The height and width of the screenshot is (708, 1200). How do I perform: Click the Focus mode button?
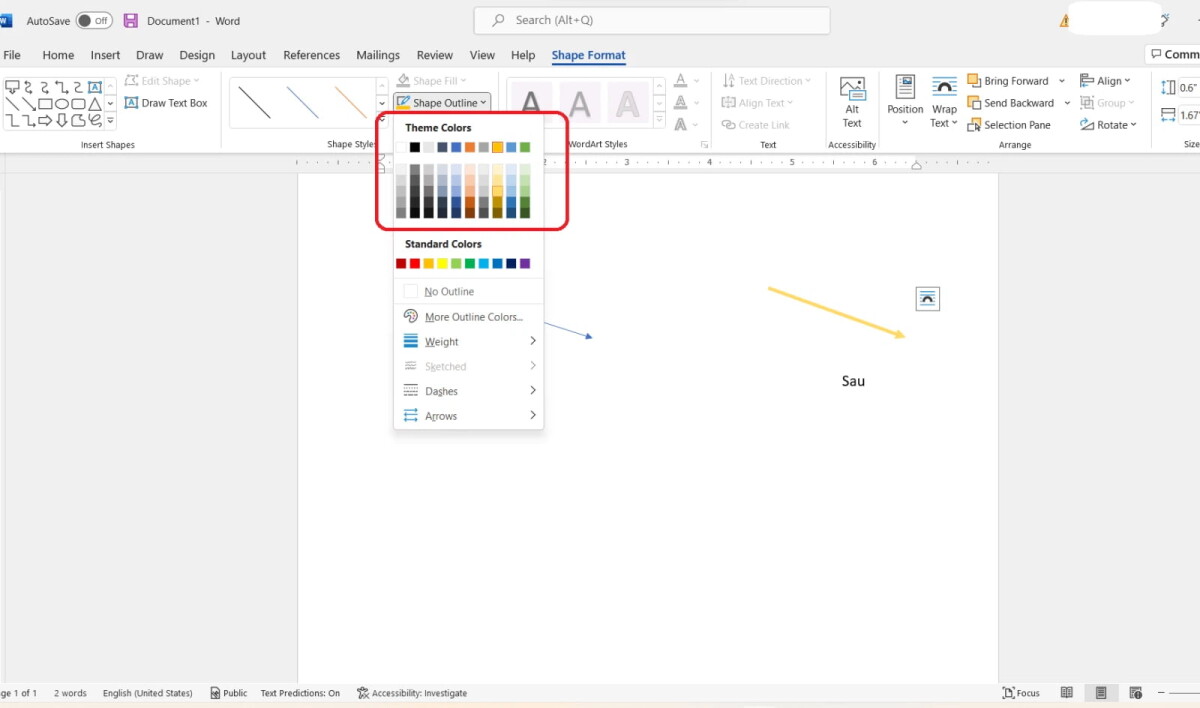(x=1021, y=693)
